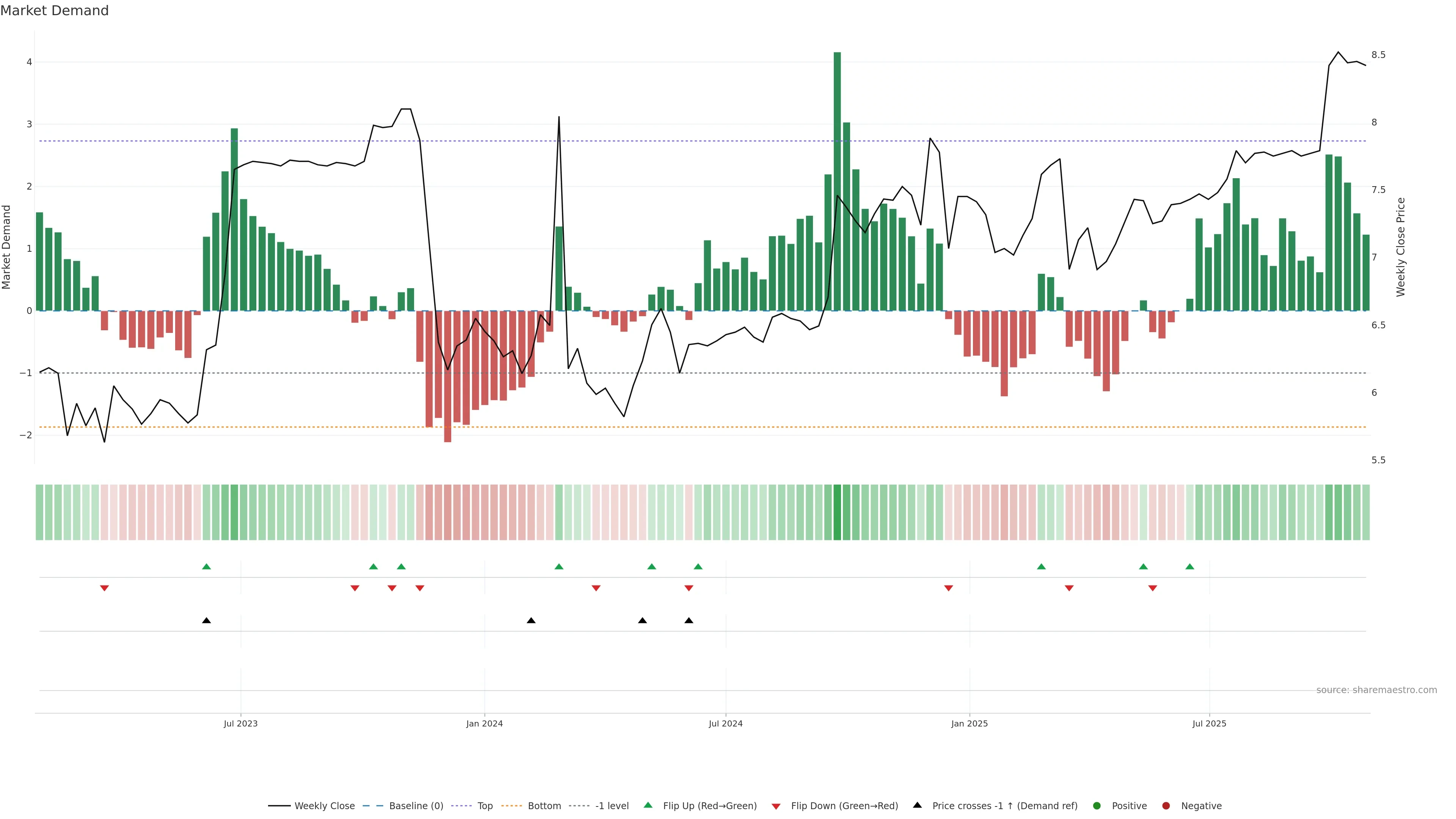1456x819 pixels.
Task: Click the Weekly Close Price axis title
Action: [x=1401, y=247]
